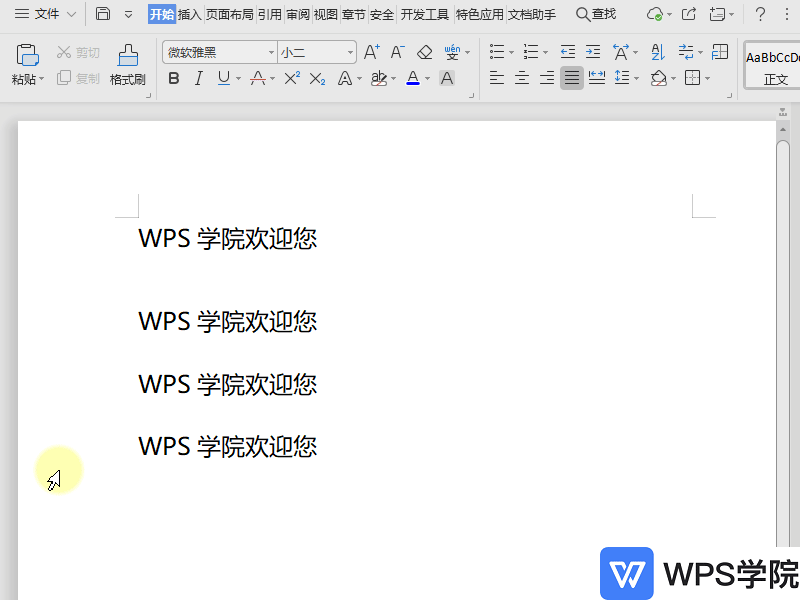Click the phonetic guide (wén) icon
Image resolution: width=800 pixels, height=600 pixels.
click(x=452, y=52)
